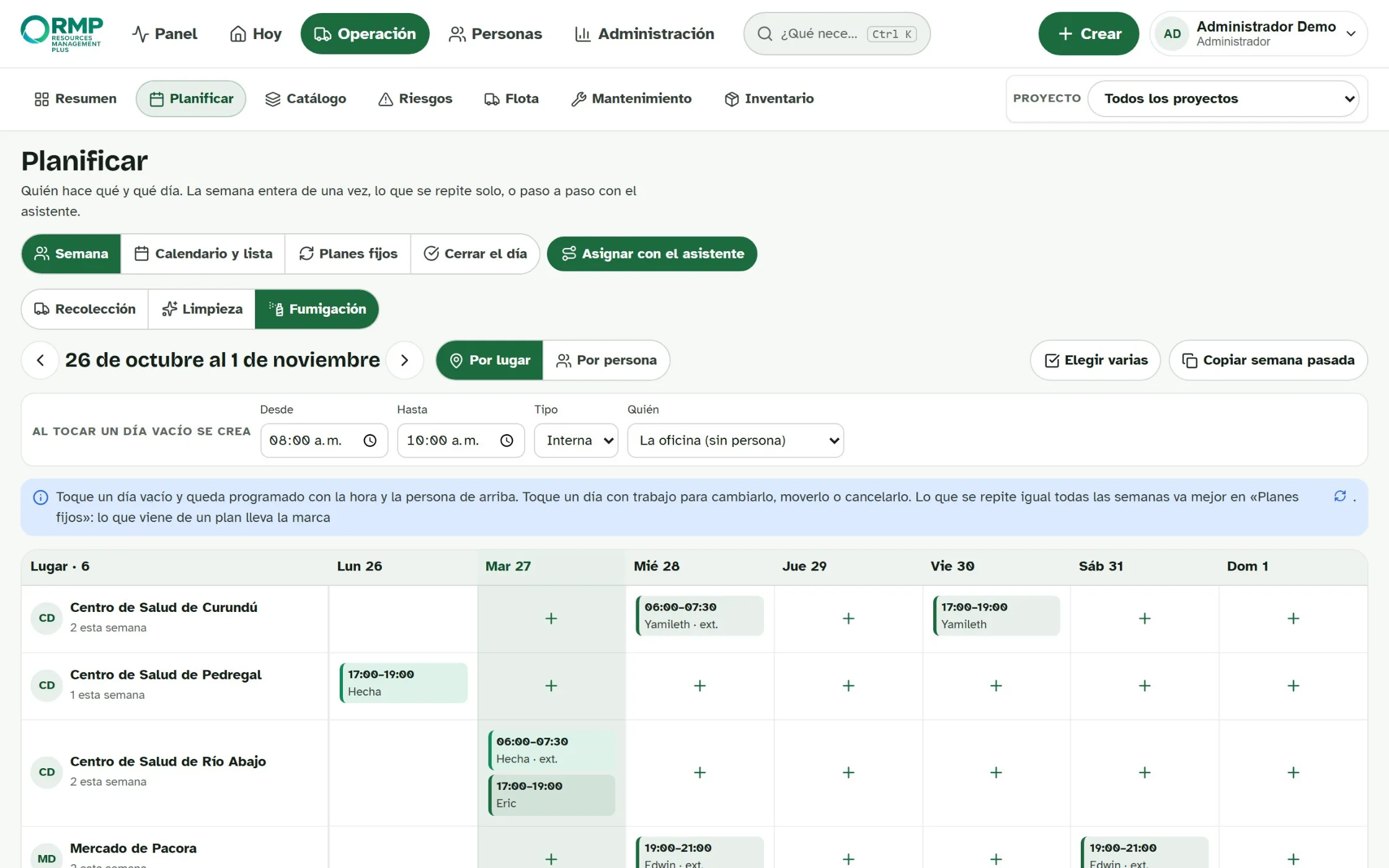Open clock picker in Hasta field
This screenshot has width=1389, height=868.
(x=507, y=440)
